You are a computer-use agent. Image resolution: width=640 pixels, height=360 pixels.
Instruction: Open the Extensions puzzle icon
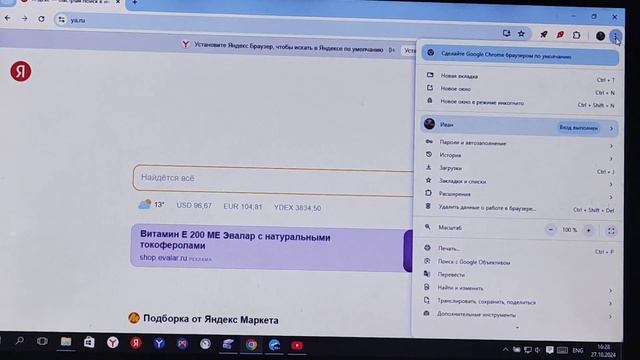click(576, 36)
